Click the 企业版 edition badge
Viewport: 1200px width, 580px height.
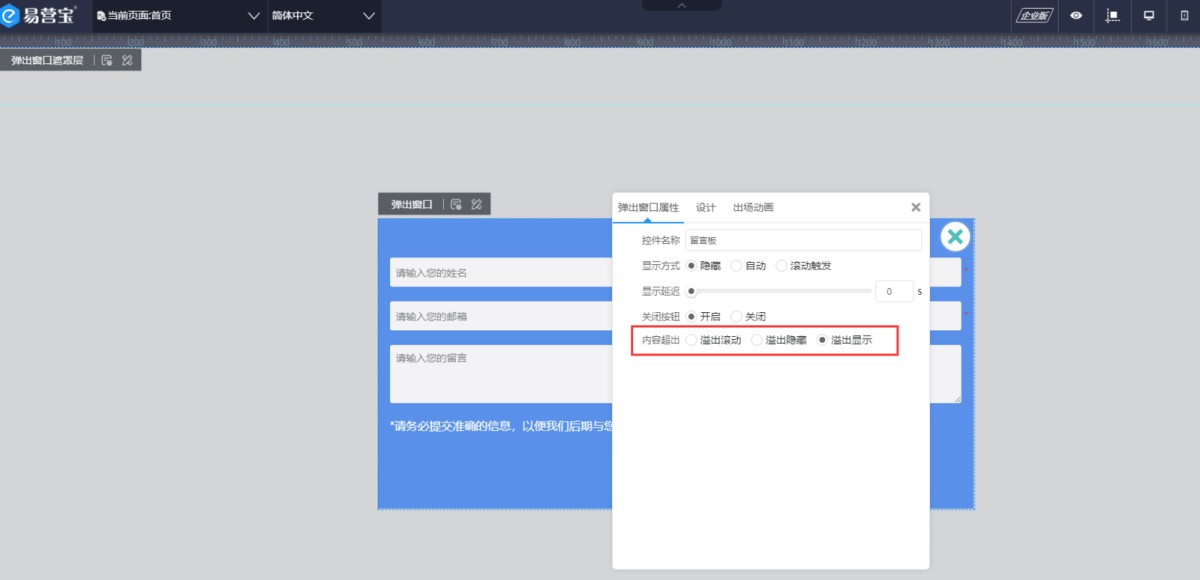coord(1033,16)
